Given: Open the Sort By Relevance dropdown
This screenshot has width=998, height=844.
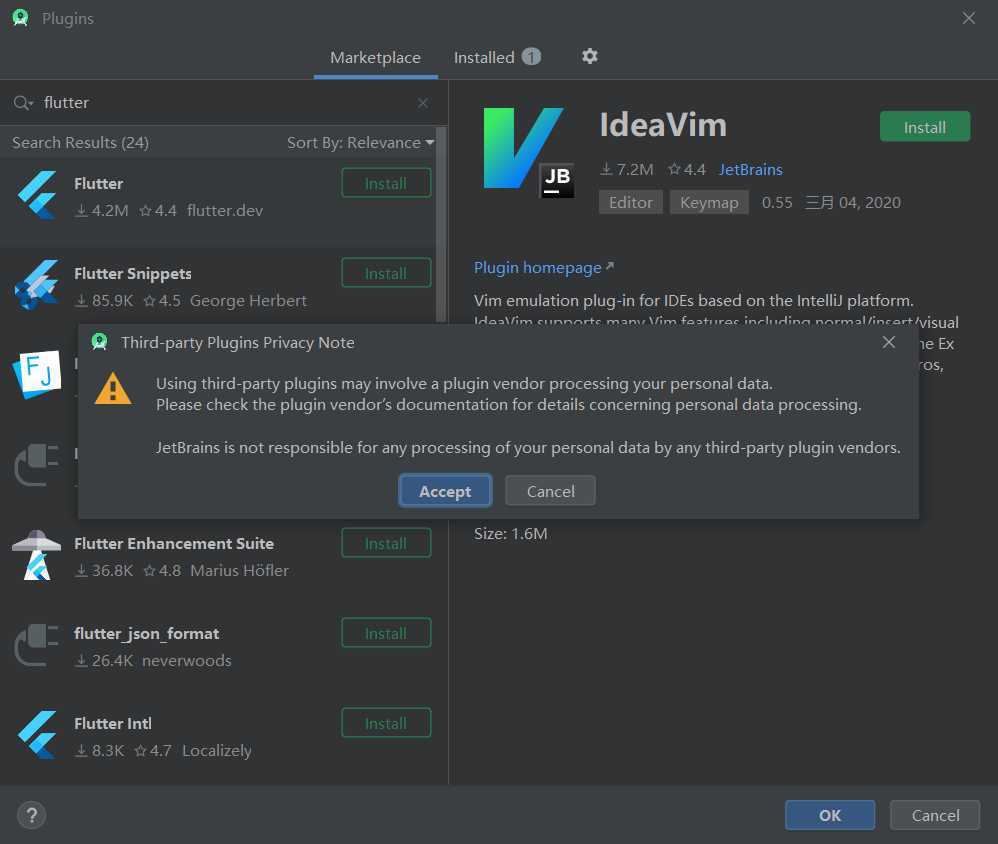Looking at the screenshot, I should click(x=360, y=143).
